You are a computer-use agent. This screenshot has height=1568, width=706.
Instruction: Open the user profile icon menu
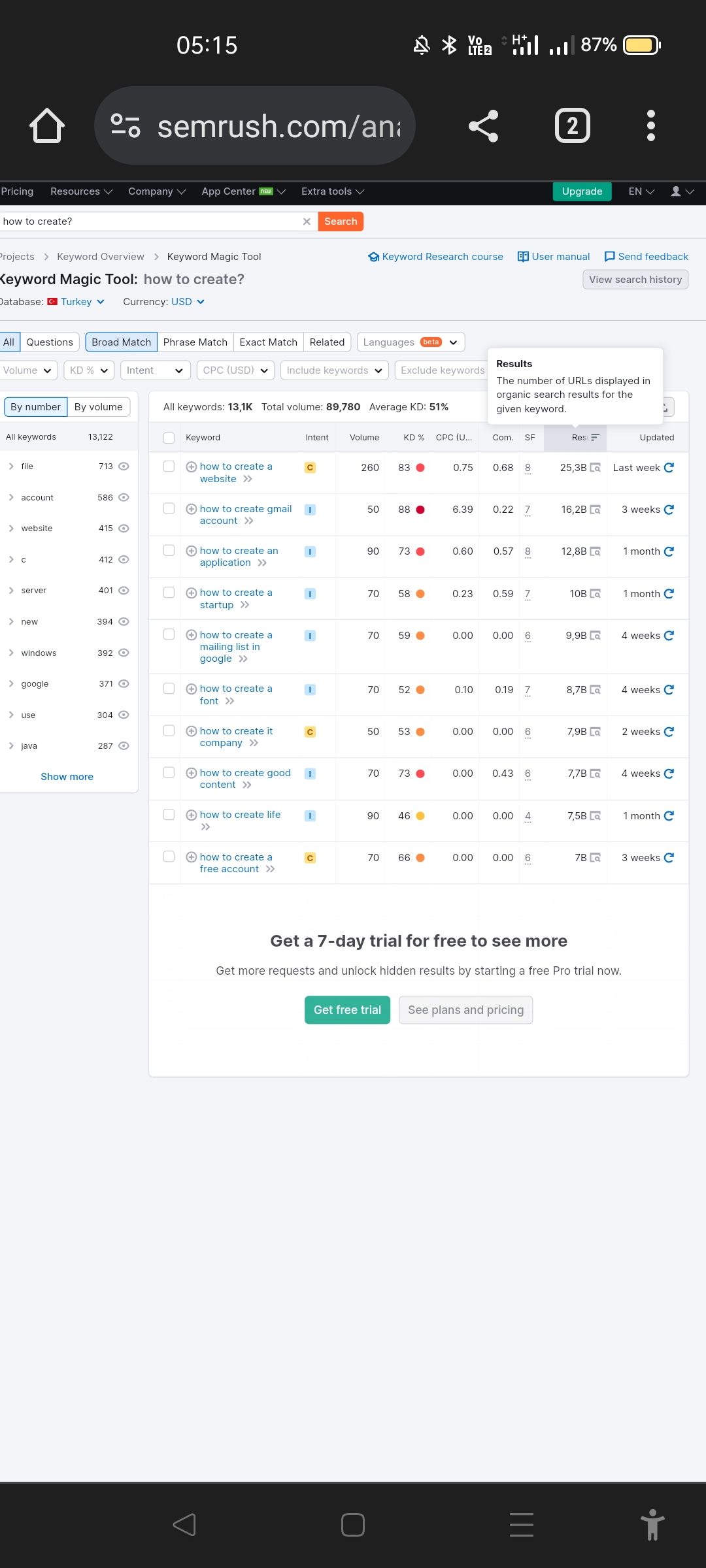[682, 191]
